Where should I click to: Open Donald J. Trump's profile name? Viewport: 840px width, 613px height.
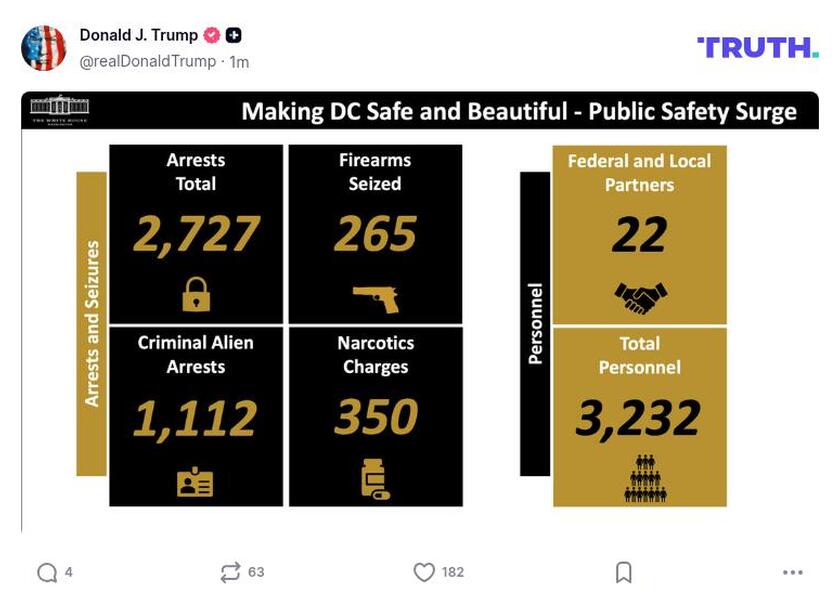click(136, 34)
